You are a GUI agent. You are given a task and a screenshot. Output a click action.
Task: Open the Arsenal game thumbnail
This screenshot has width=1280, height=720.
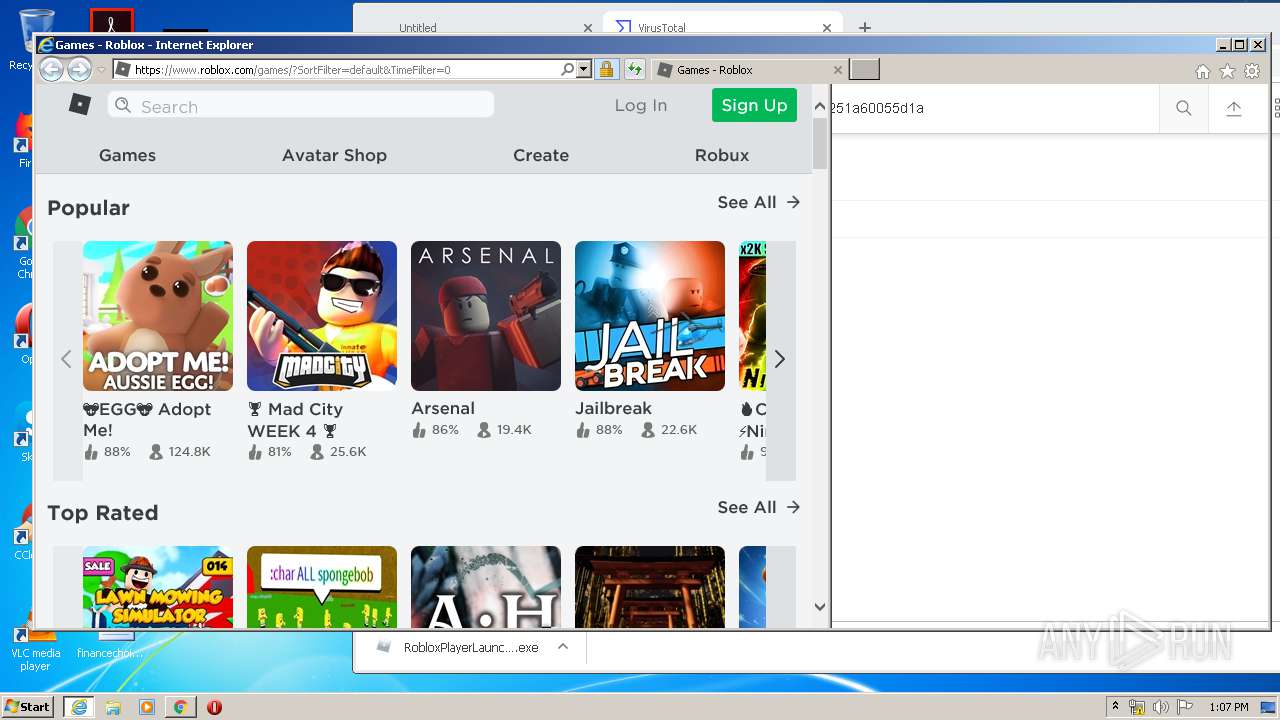pyautogui.click(x=486, y=316)
